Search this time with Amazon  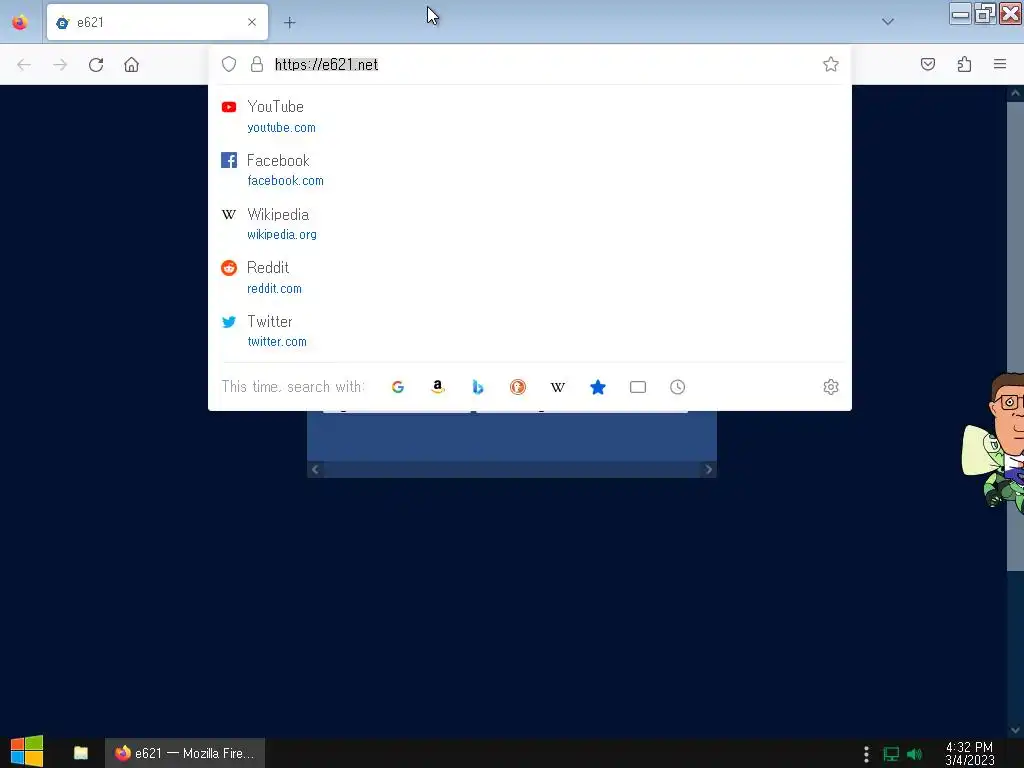pos(438,387)
